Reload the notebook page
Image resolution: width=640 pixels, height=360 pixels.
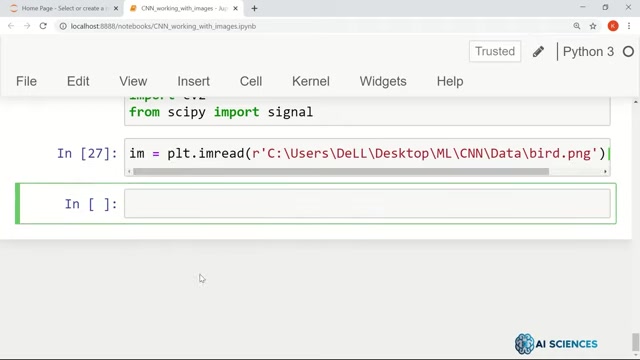[43, 26]
